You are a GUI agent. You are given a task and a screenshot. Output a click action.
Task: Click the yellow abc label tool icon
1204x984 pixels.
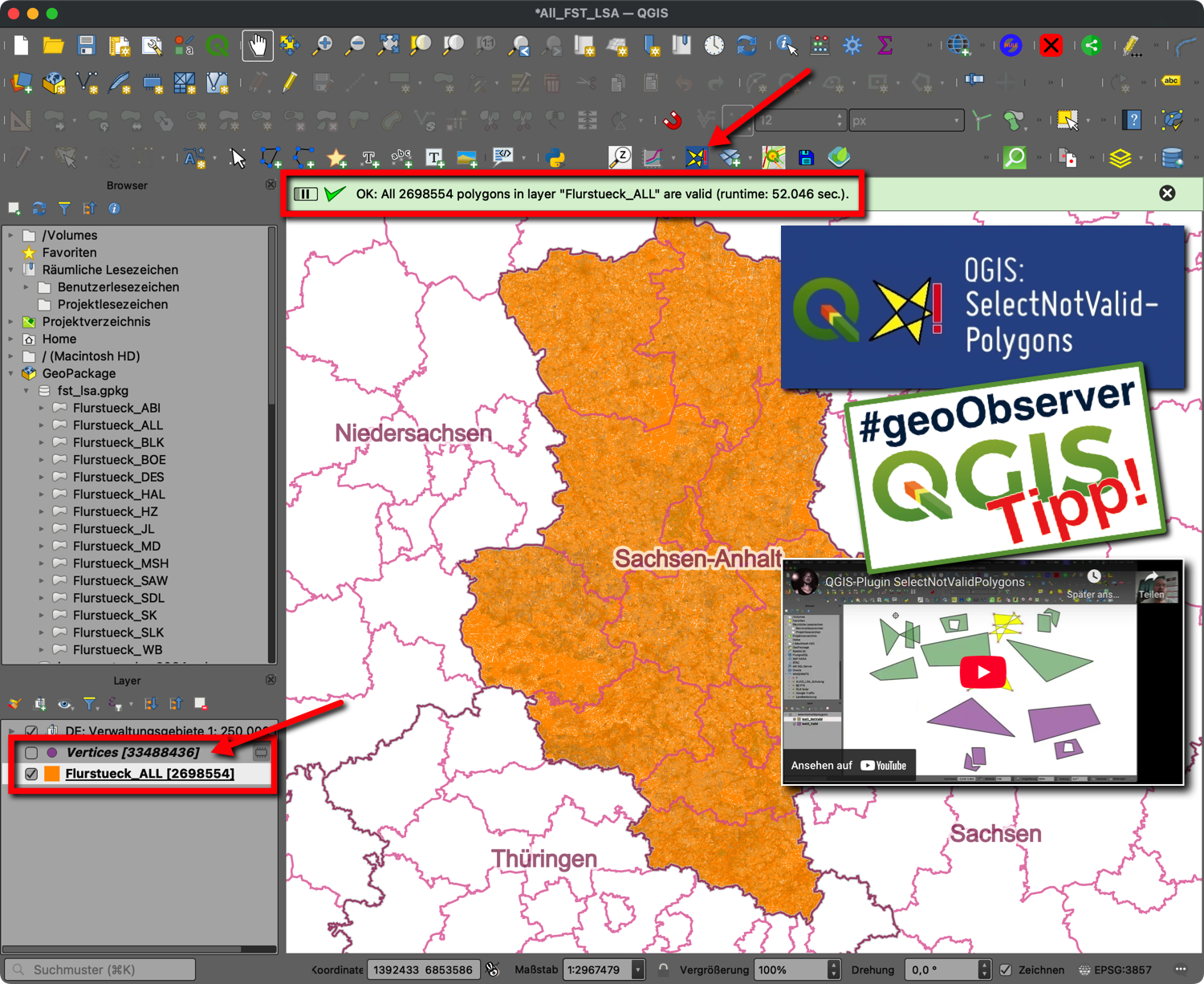tap(1171, 80)
